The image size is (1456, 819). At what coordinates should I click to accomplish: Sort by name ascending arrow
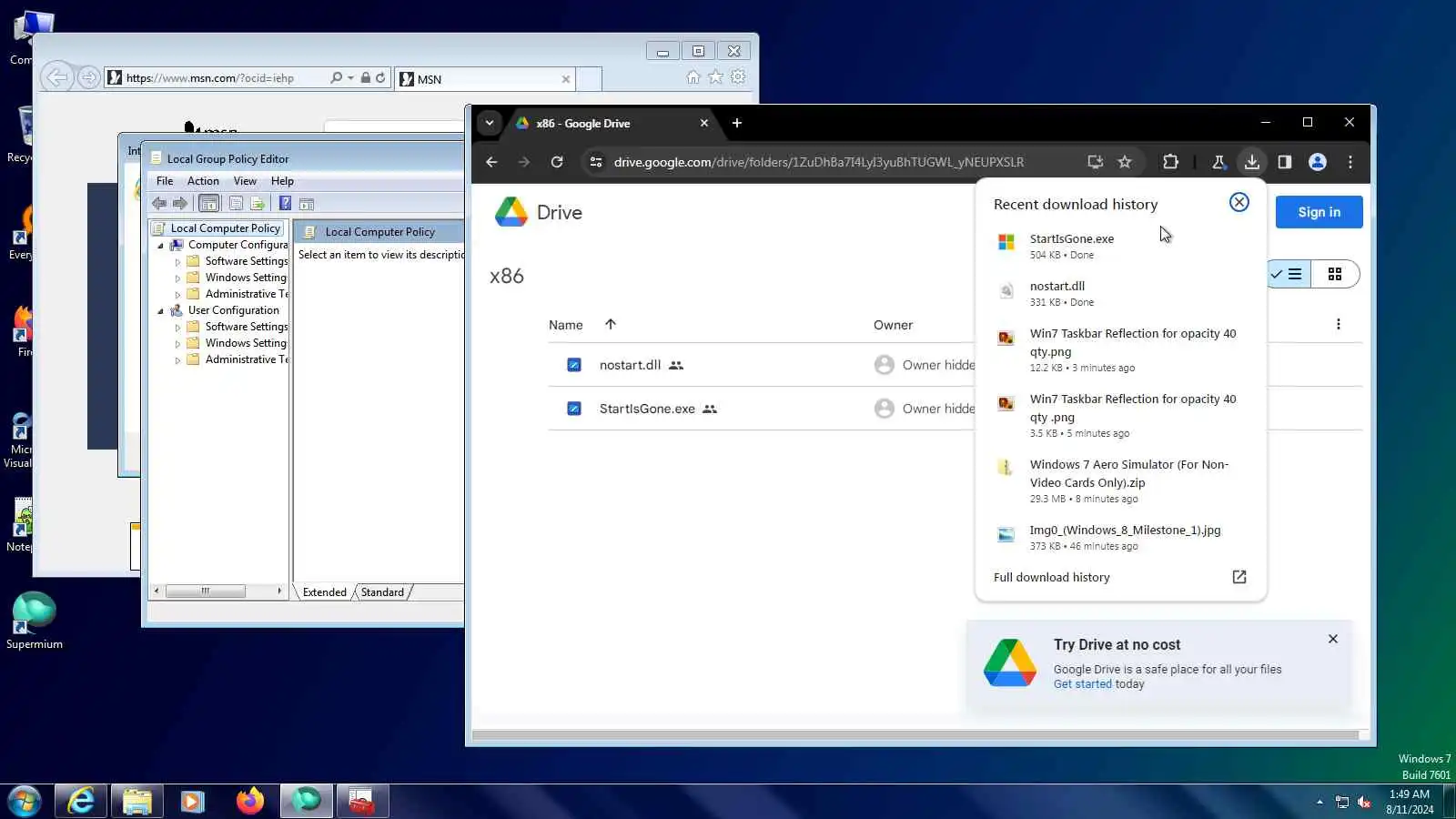[611, 324]
